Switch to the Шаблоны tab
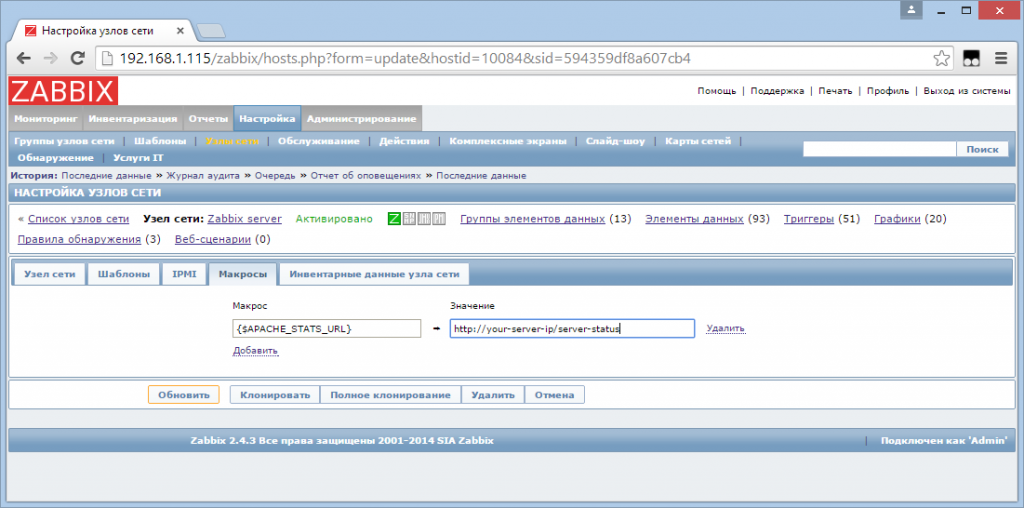Viewport: 1024px width, 508px height. (x=123, y=274)
